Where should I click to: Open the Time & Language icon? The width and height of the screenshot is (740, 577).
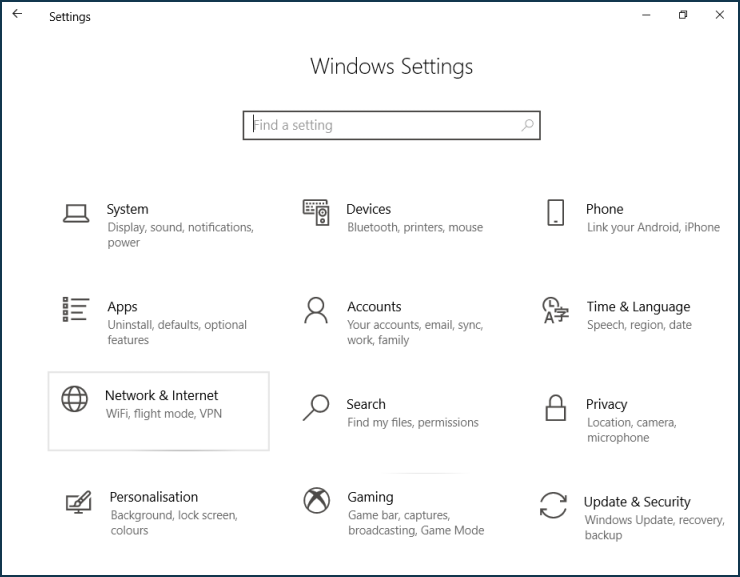(x=555, y=310)
